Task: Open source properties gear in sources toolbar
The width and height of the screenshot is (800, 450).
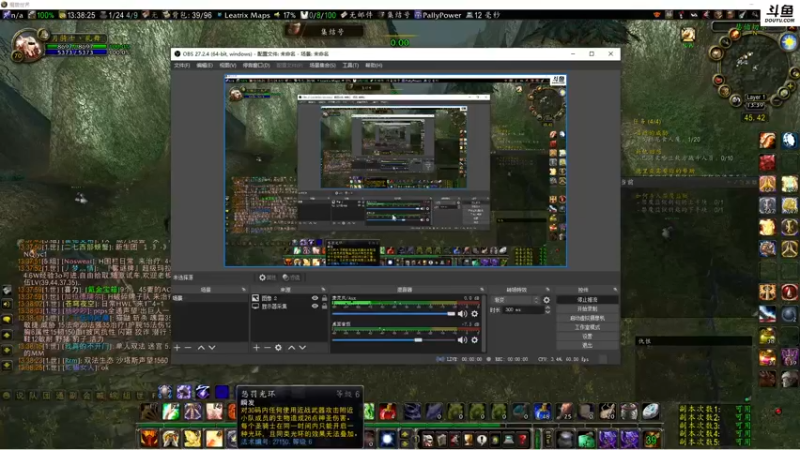Action: [x=278, y=347]
